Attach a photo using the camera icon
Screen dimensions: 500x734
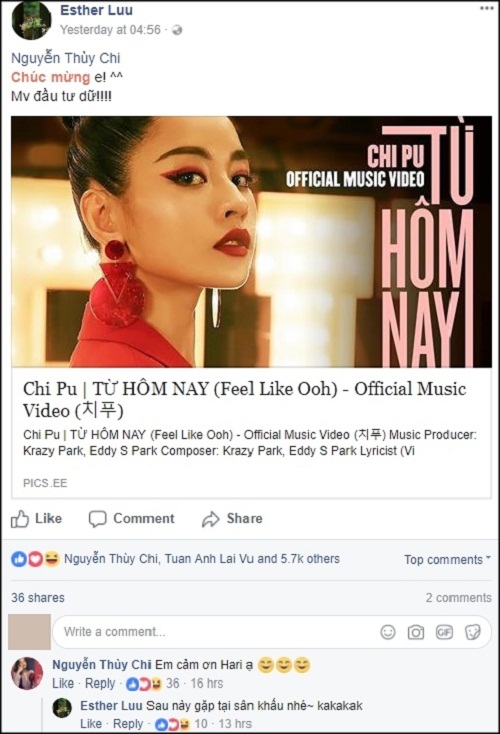pyautogui.click(x=416, y=632)
